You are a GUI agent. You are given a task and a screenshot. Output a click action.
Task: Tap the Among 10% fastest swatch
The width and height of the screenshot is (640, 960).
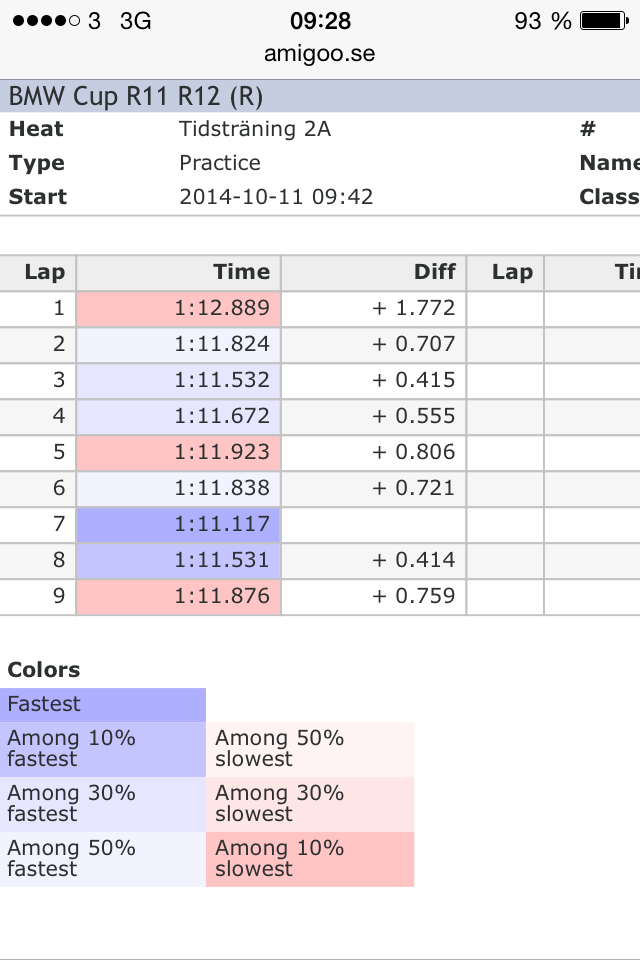tap(103, 749)
